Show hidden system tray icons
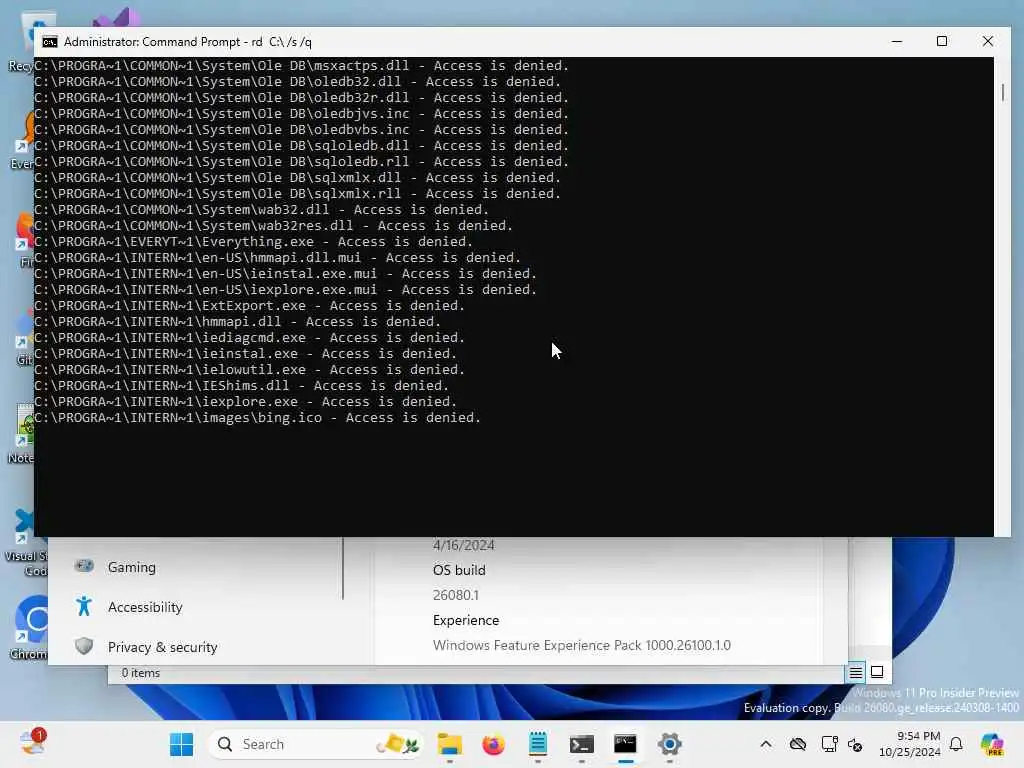 click(765, 744)
